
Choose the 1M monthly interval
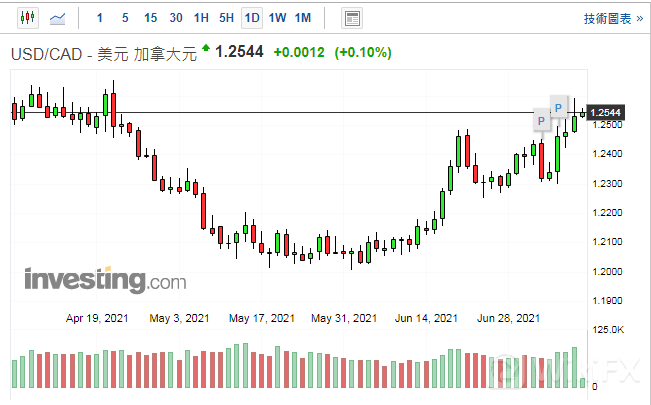click(x=303, y=18)
